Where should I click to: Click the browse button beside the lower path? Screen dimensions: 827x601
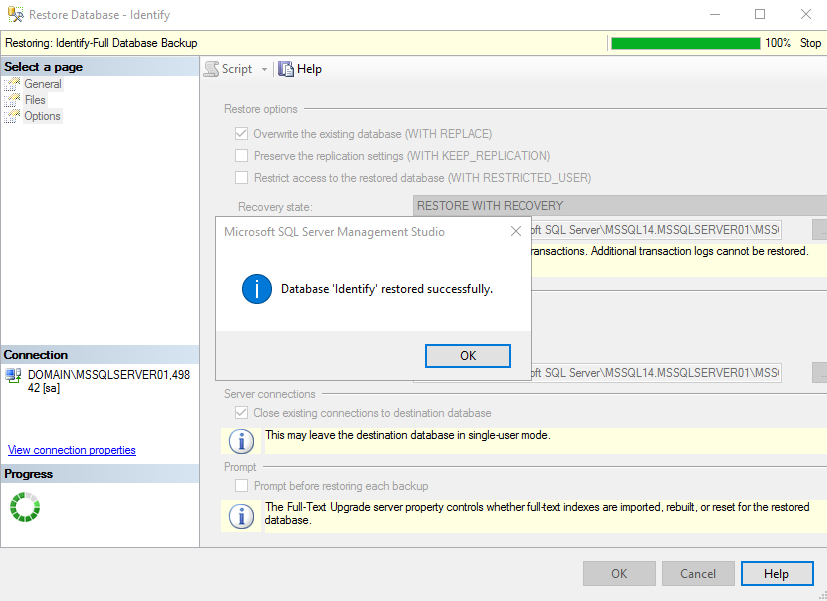tap(820, 373)
